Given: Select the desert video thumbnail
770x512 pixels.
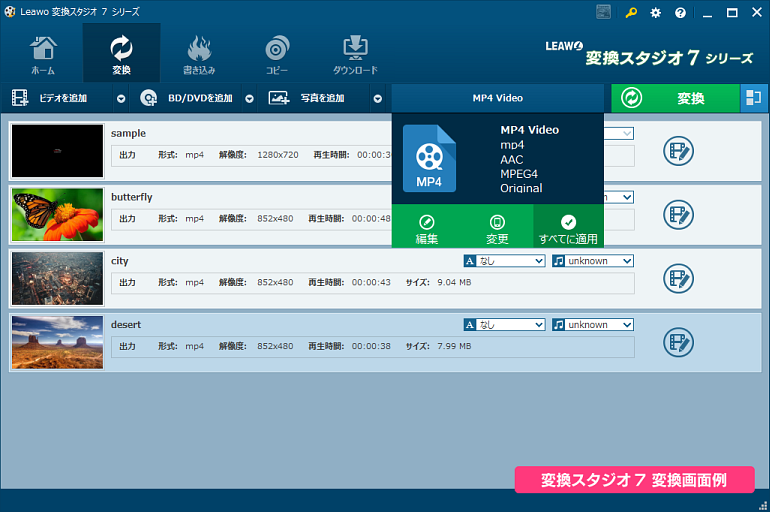Looking at the screenshot, I should pos(57,342).
